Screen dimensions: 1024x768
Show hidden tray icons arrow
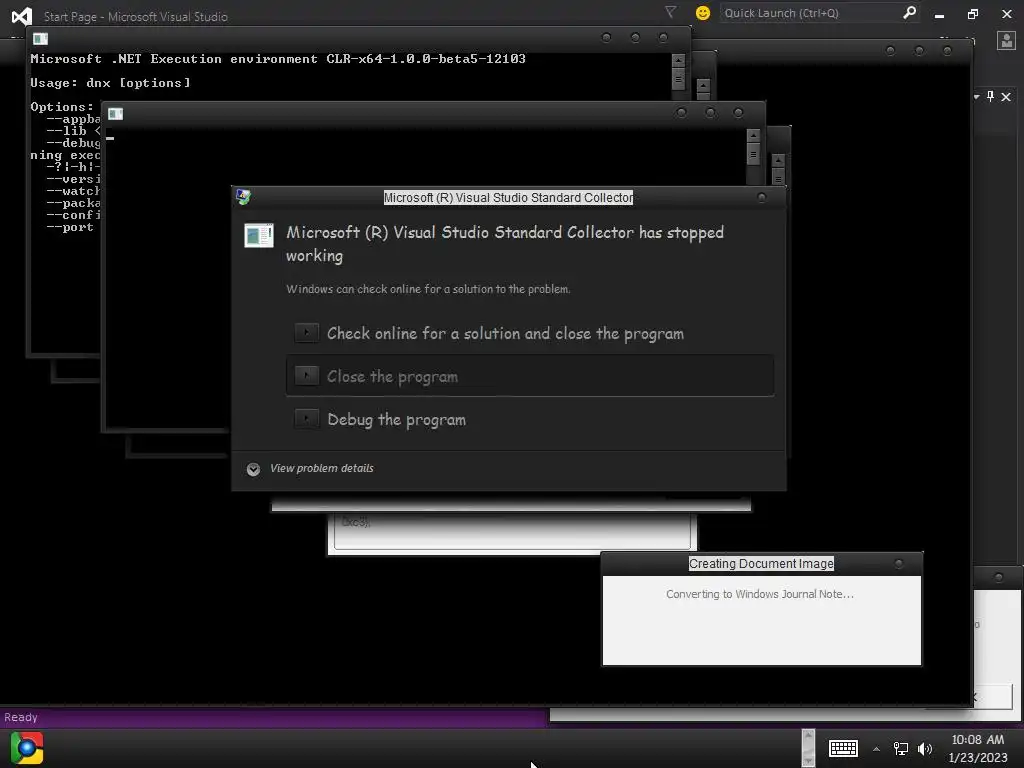tap(876, 749)
